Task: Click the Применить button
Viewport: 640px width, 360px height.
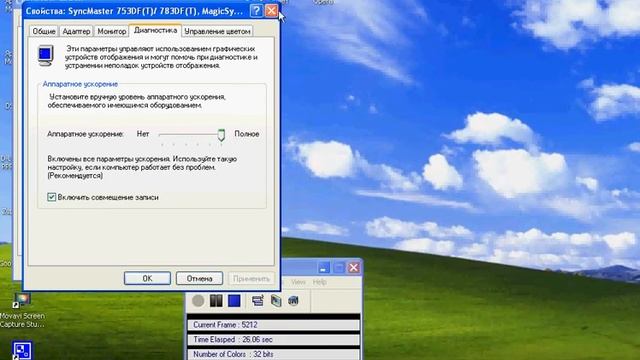Action: coord(251,278)
